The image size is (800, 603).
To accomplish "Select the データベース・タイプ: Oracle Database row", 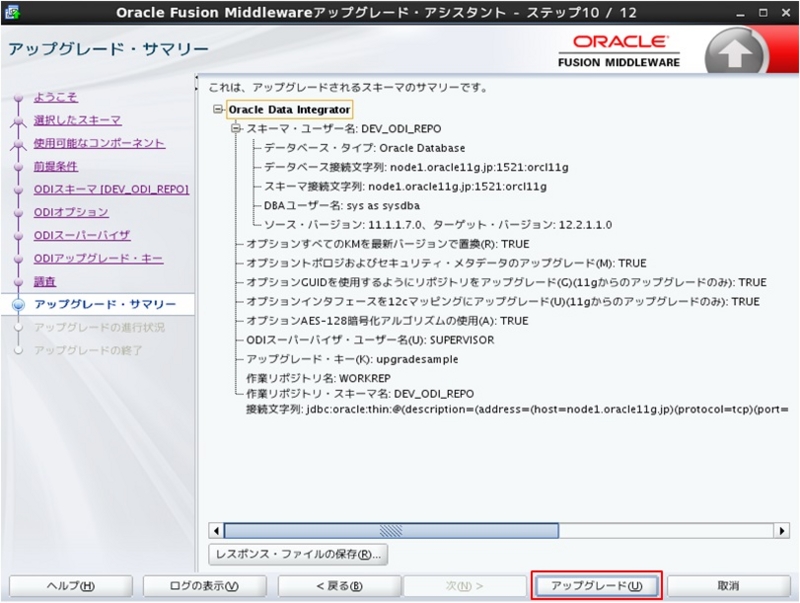I will point(364,148).
